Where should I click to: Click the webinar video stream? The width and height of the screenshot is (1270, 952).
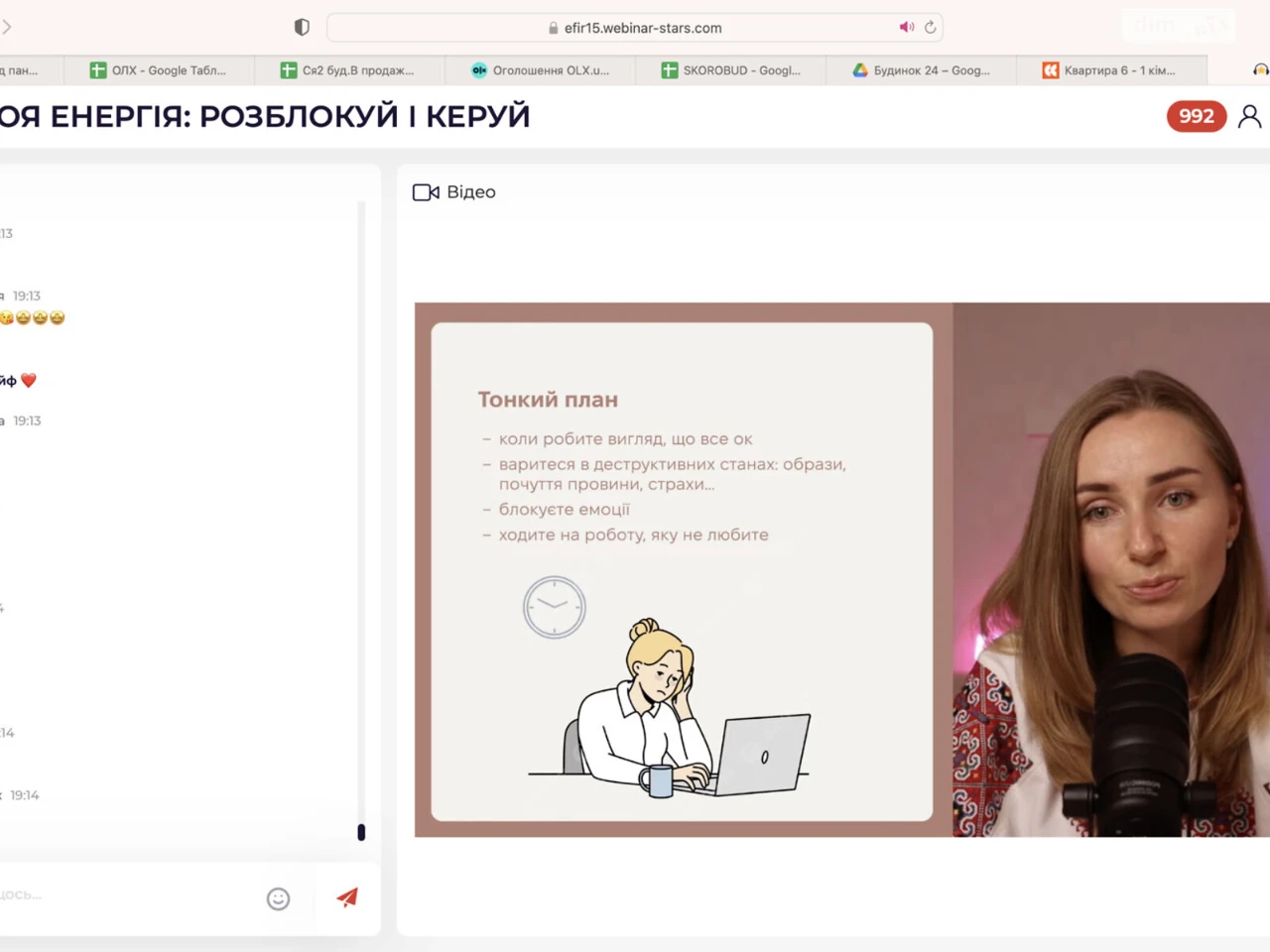tap(842, 570)
